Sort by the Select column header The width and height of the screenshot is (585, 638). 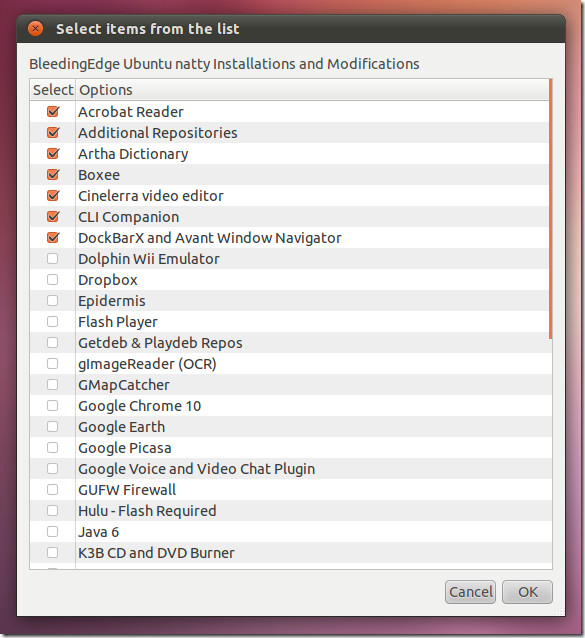(x=53, y=90)
